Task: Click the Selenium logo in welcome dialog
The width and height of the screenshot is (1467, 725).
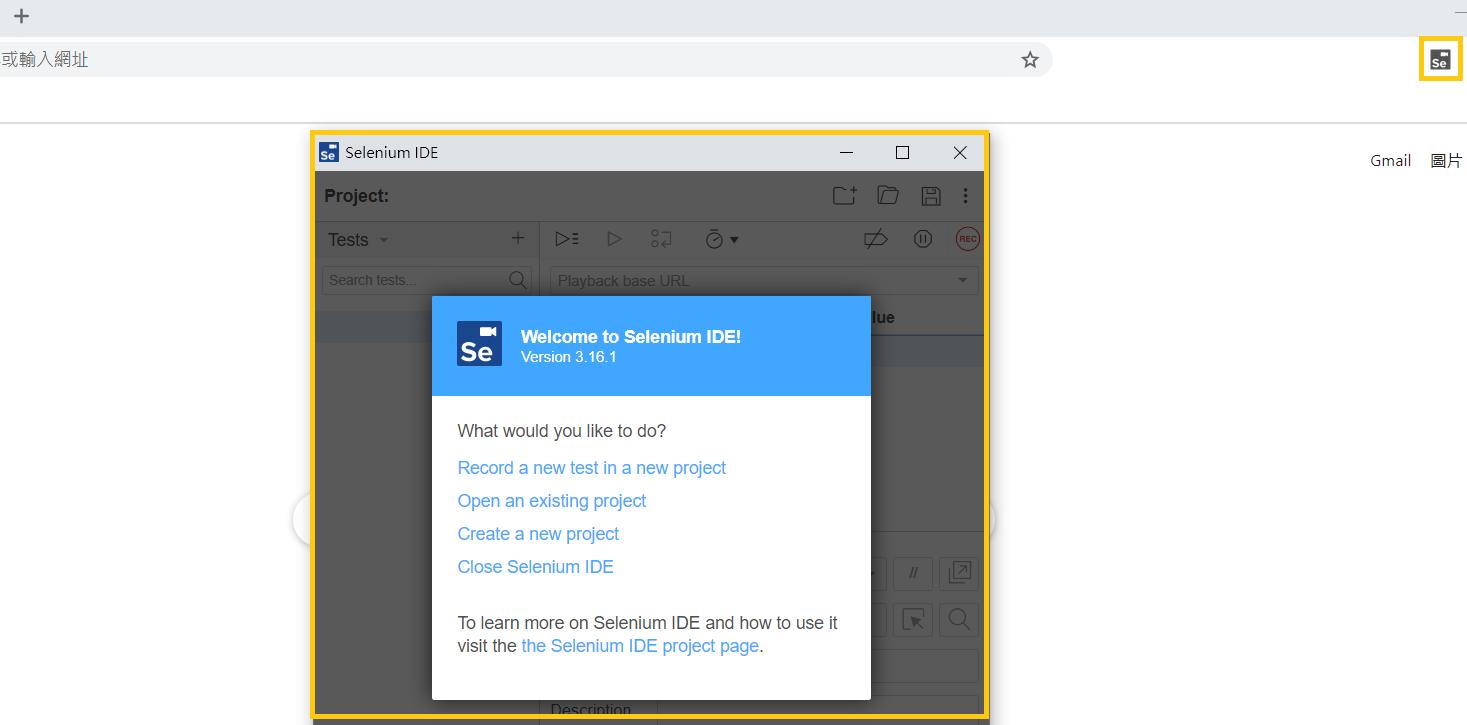Action: 479,343
